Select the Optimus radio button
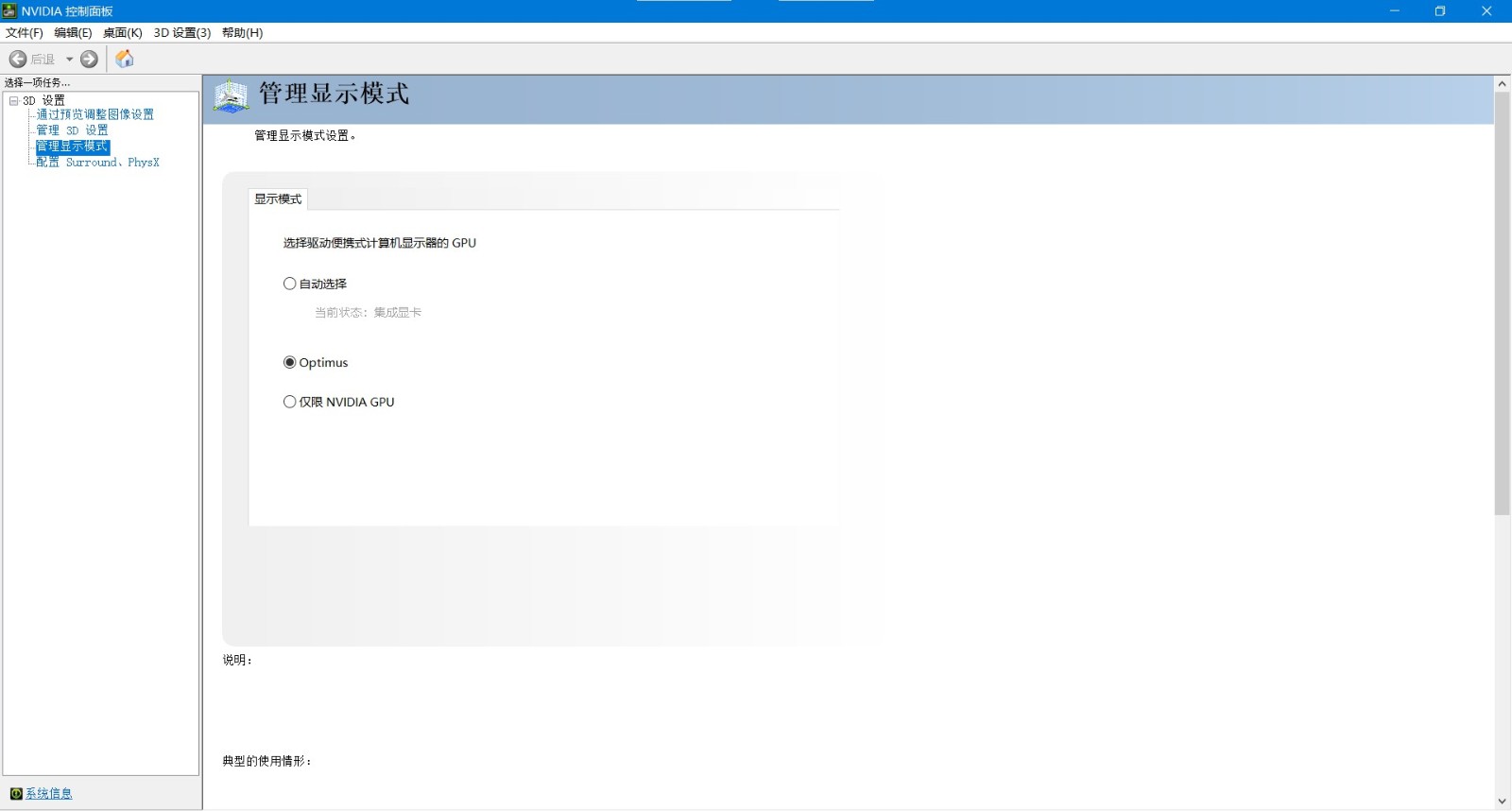The image size is (1512, 811). coord(289,363)
